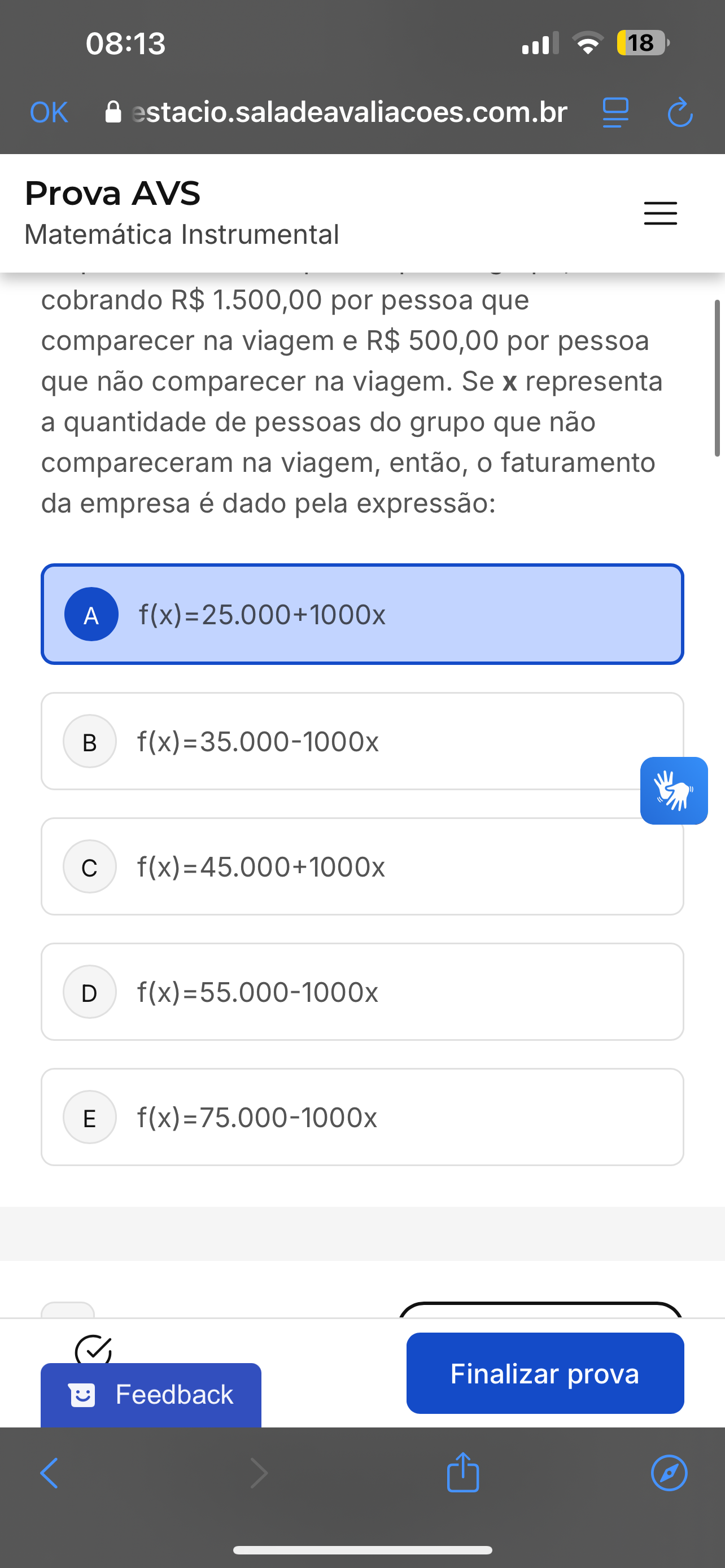Tap the estacio.saladeavaliacoes.com.br address bar
This screenshot has height=1568, width=725.
[349, 113]
